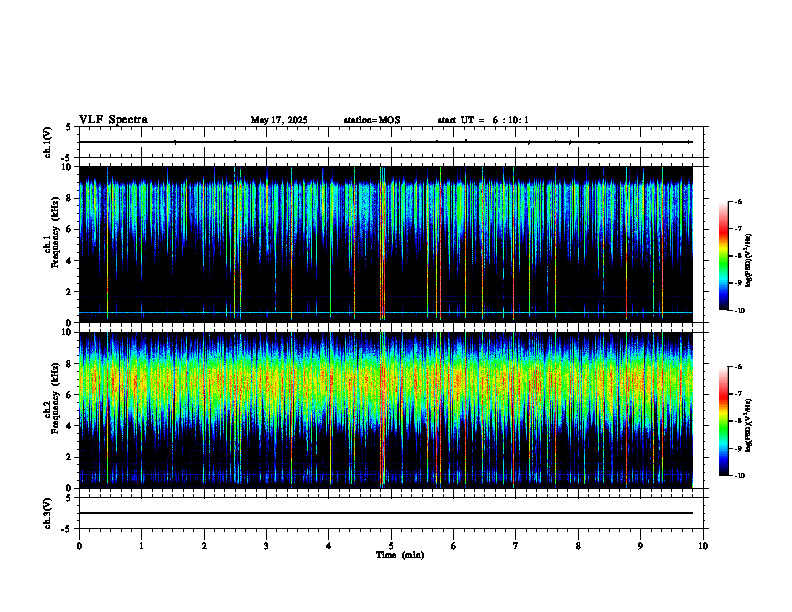Click the "-8" label on ch.1 color scale
The height and width of the screenshot is (612, 792).
click(738, 256)
